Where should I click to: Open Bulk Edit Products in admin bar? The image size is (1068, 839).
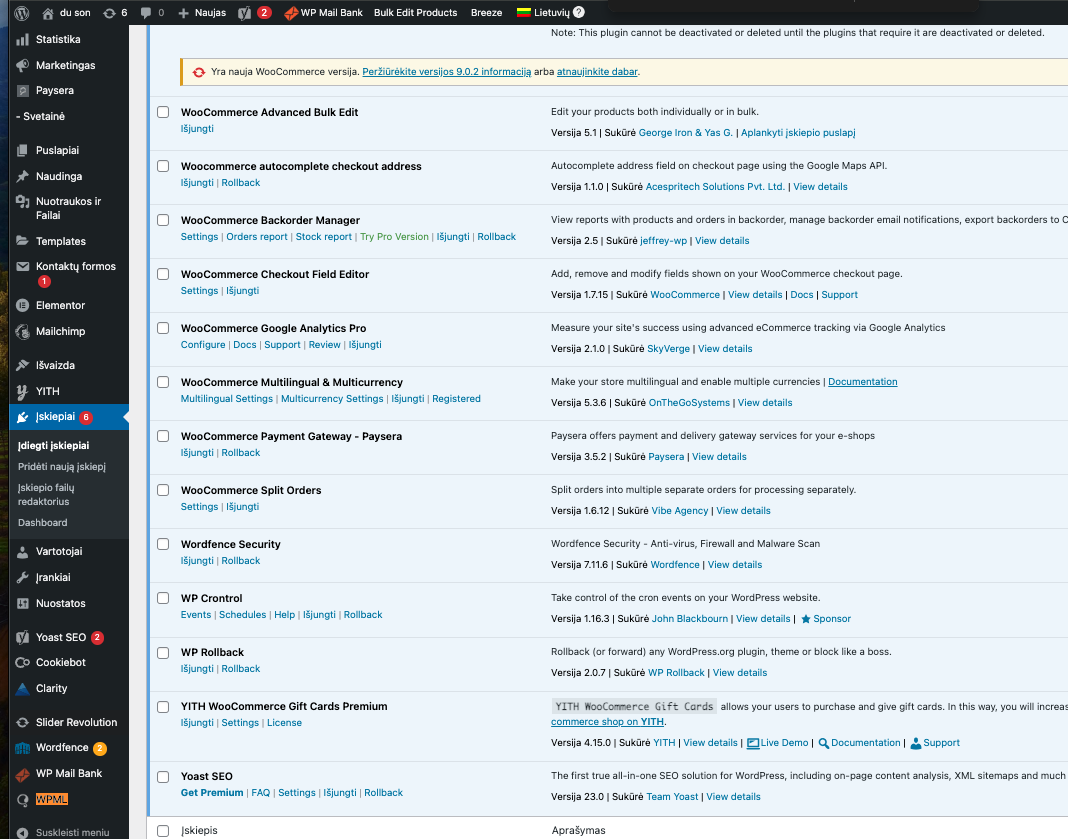click(x=415, y=12)
